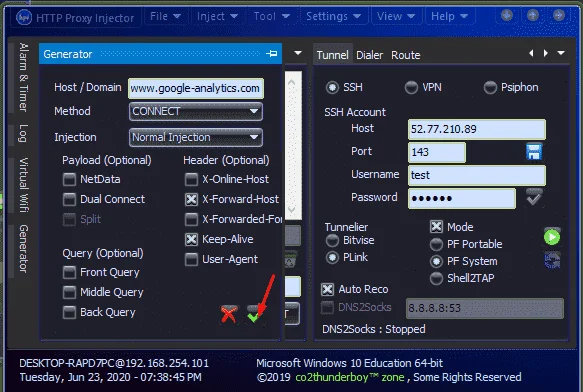Enable the X-Forwarded-For checkbox
Image resolution: width=583 pixels, height=392 pixels.
pyautogui.click(x=191, y=219)
